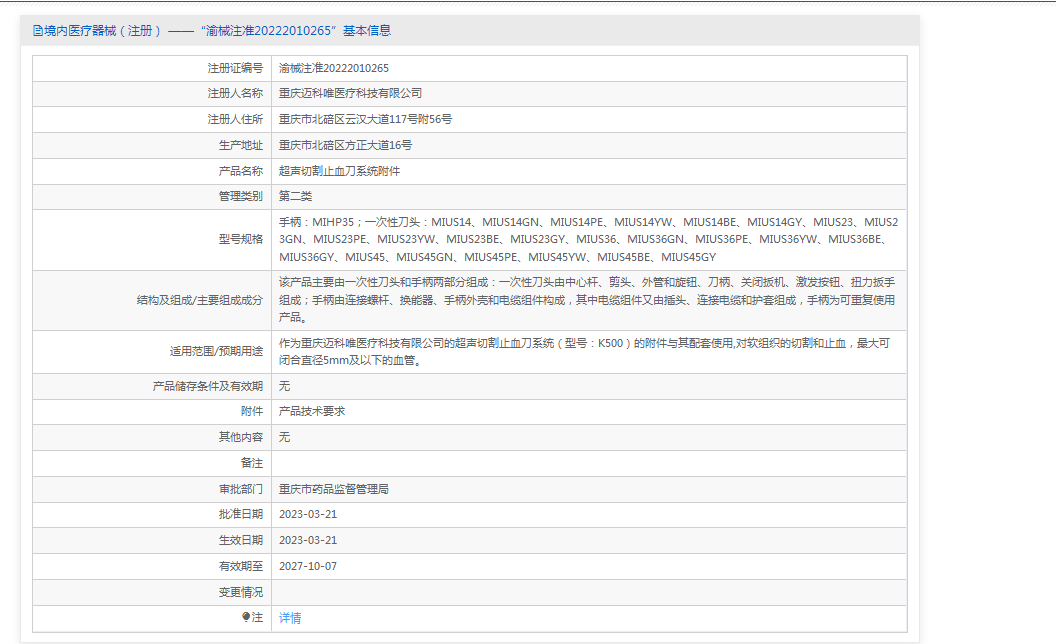This screenshot has width=1056, height=644.
Task: Click the 第二类 category value
Action: click(x=296, y=197)
